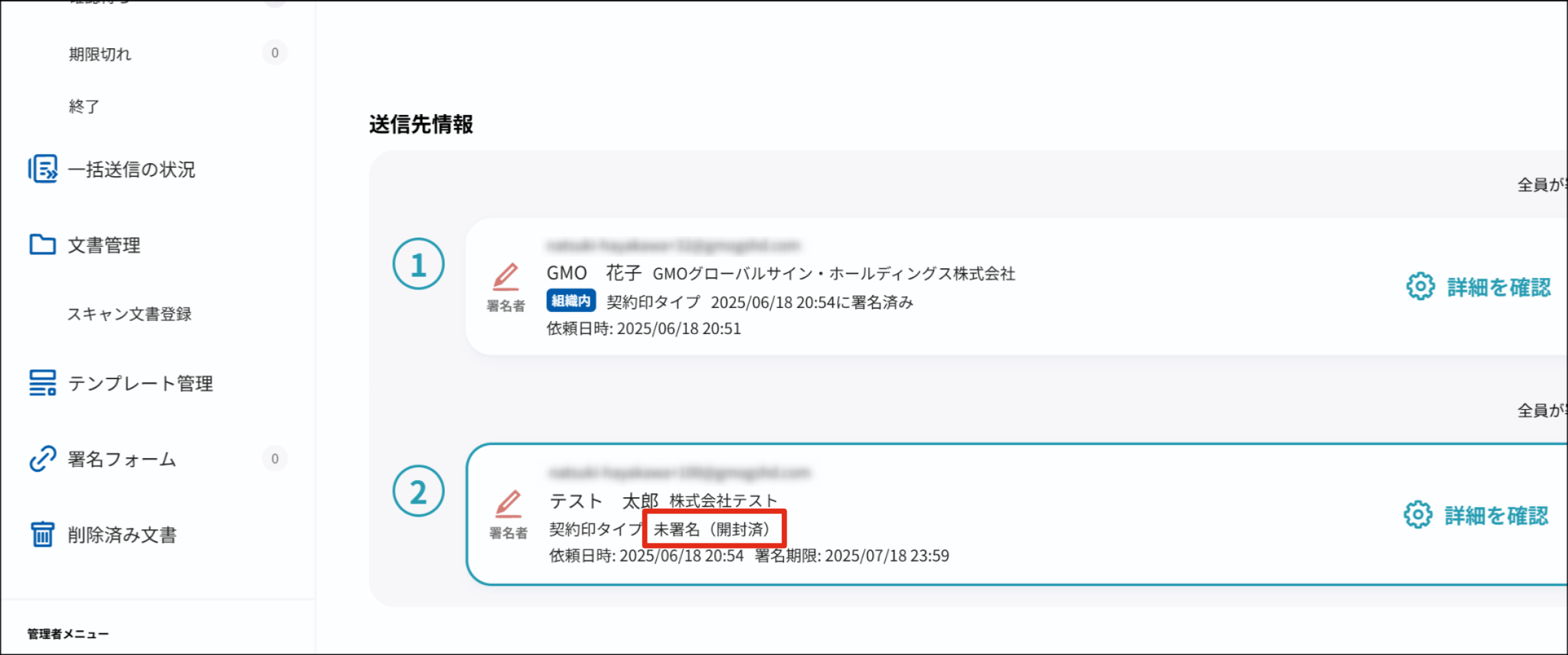The width and height of the screenshot is (1568, 655).
Task: Click the gear icon for テスト 太郎
Action: (x=1417, y=515)
